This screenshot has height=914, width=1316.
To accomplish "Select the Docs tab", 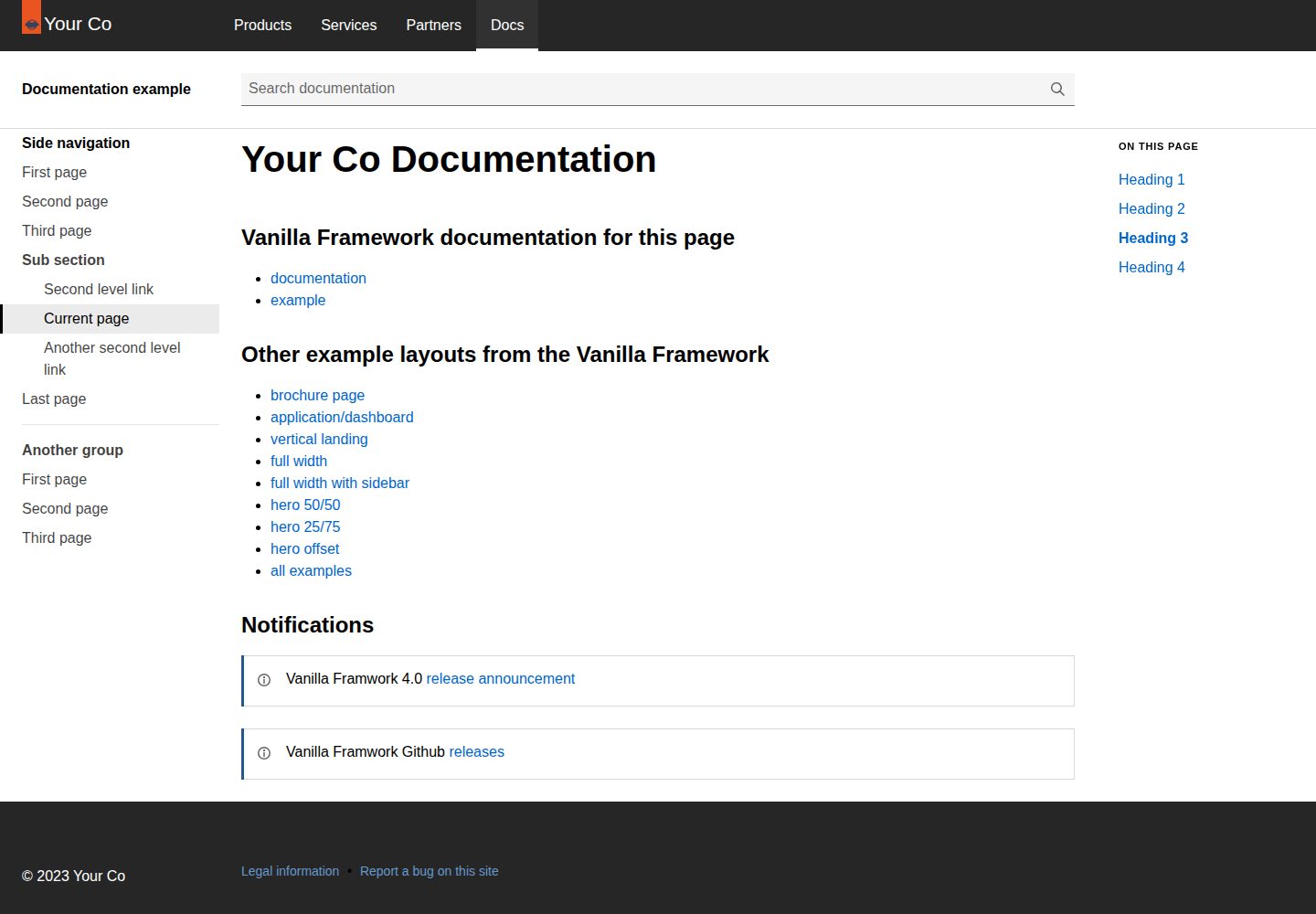I will [x=507, y=26].
